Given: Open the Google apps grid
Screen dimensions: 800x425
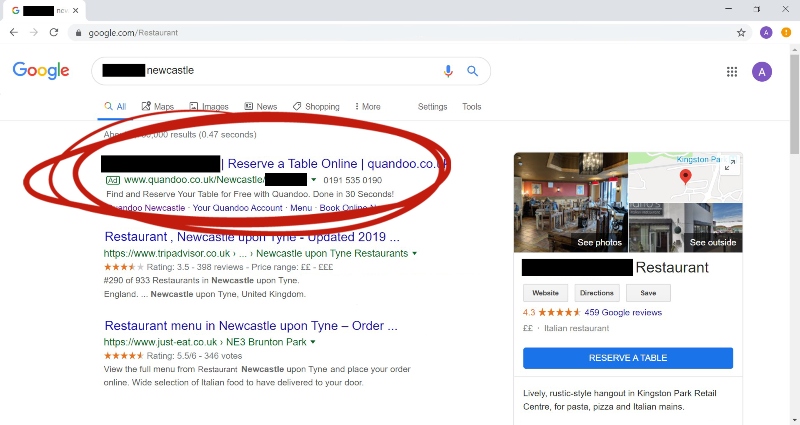Looking at the screenshot, I should pyautogui.click(x=732, y=72).
